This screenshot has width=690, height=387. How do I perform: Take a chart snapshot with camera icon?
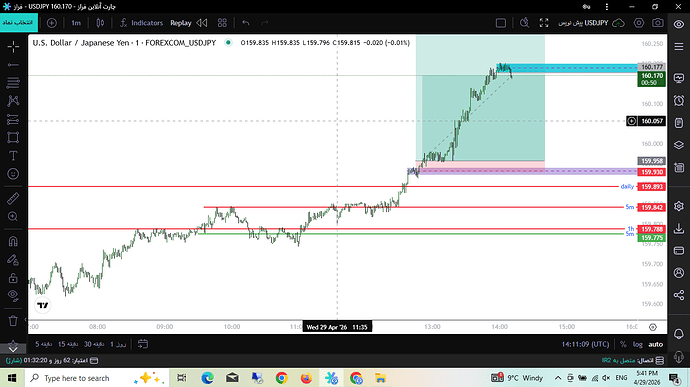[658, 23]
